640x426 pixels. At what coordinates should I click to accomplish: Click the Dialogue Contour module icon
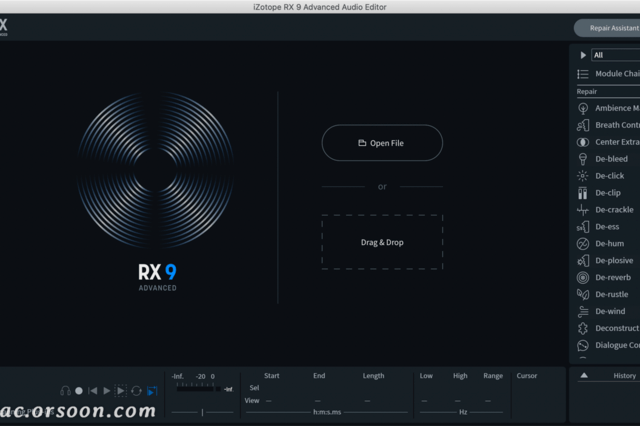(x=583, y=345)
